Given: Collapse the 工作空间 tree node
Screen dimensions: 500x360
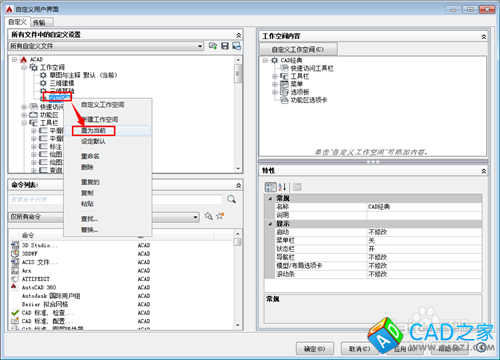Looking at the screenshot, I should [x=24, y=67].
